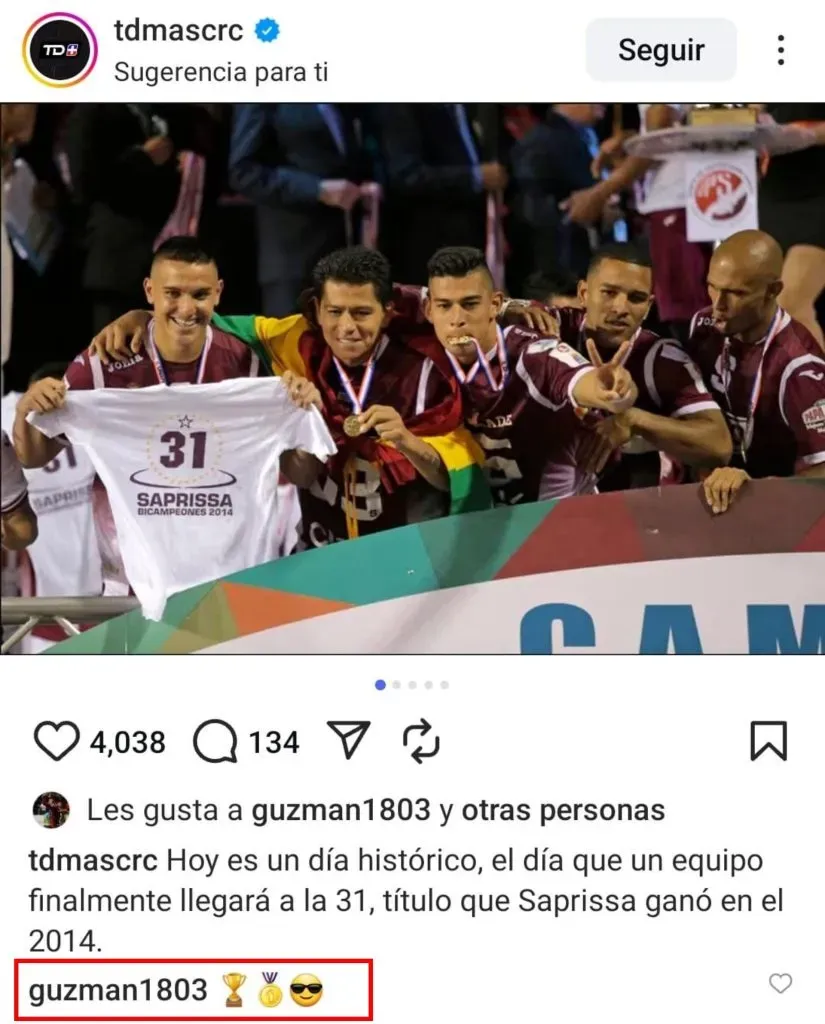Tap the Seguir button

(661, 50)
